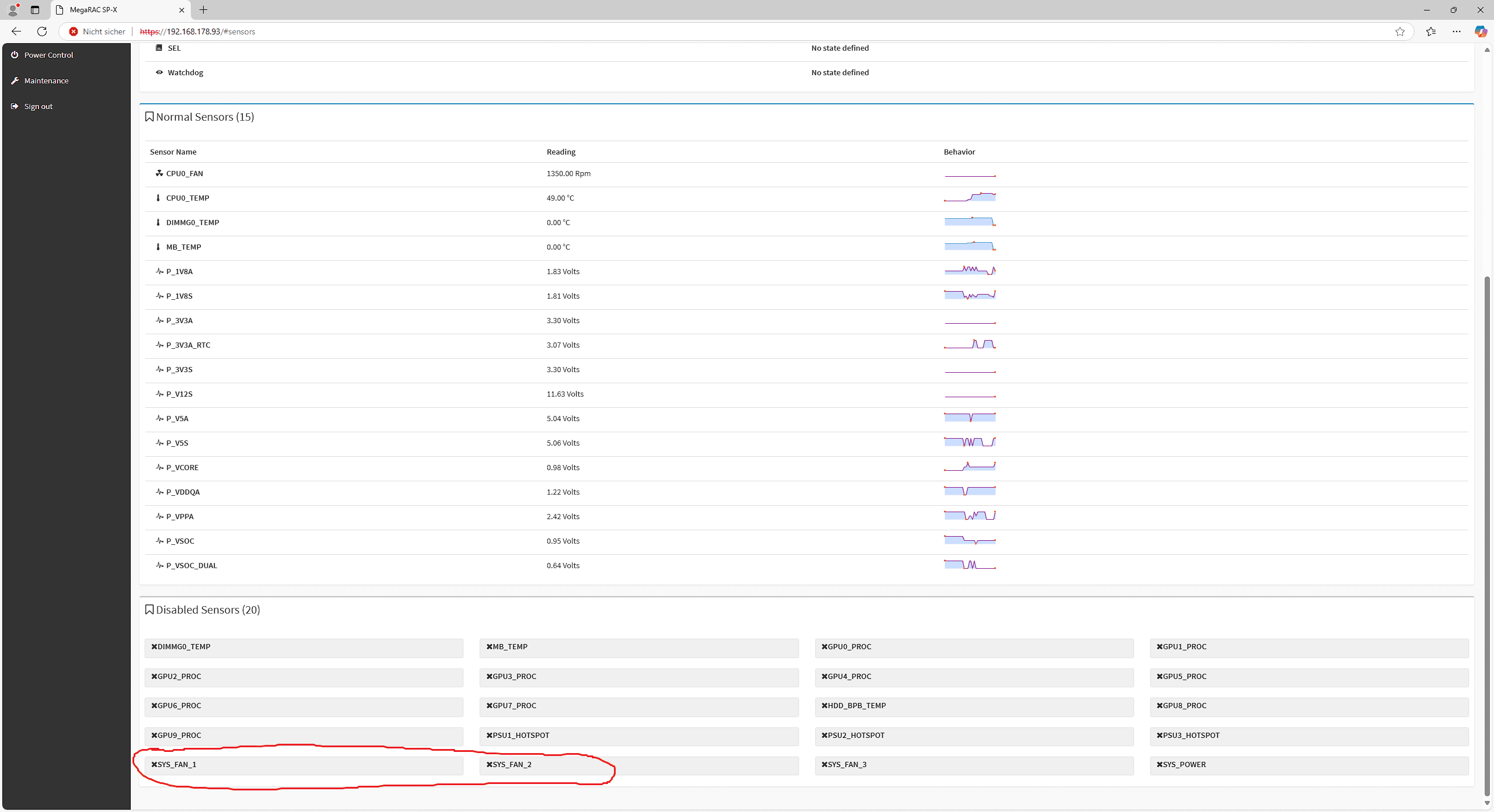Open the browser settings and more menu
Screen dimensions: 1494x812
tap(1456, 32)
